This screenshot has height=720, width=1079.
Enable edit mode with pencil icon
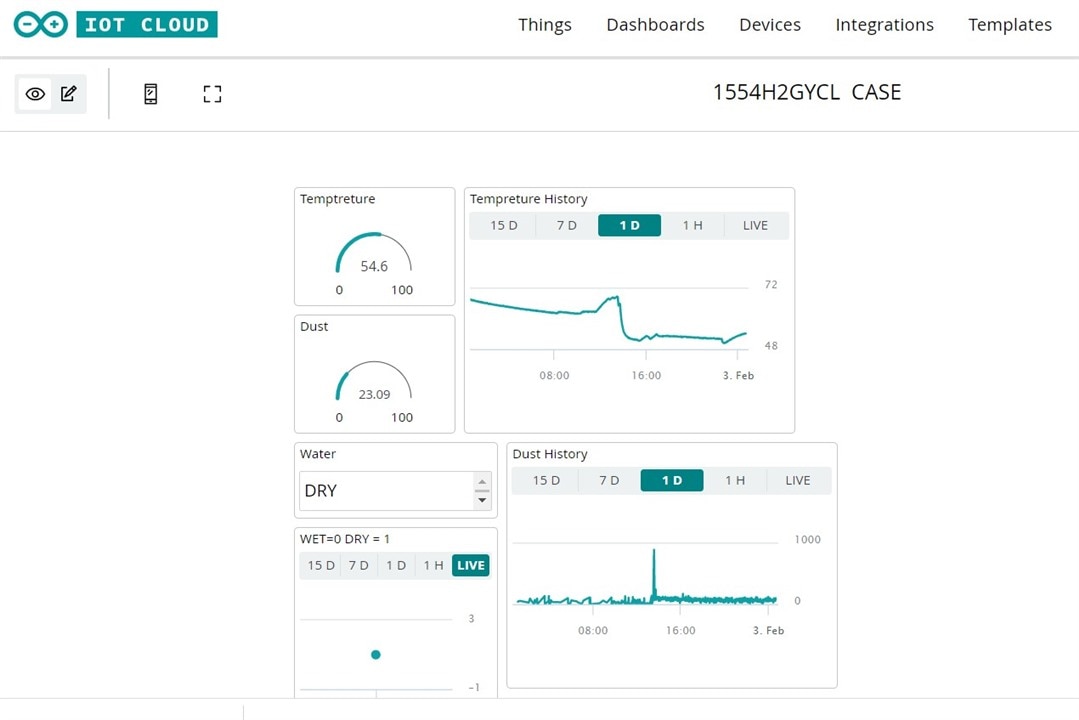[68, 94]
